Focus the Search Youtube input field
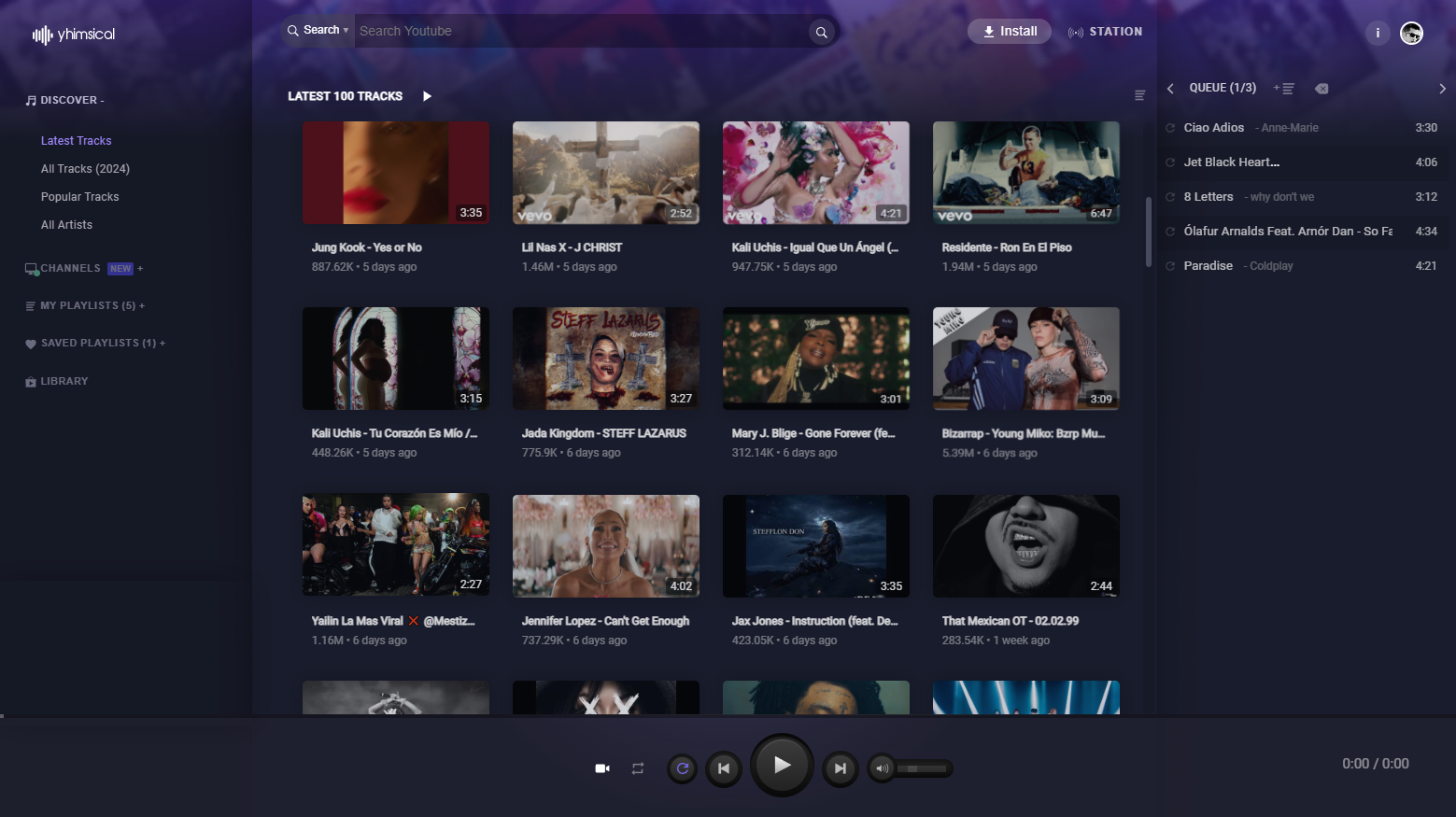This screenshot has width=1456, height=817. click(x=581, y=32)
